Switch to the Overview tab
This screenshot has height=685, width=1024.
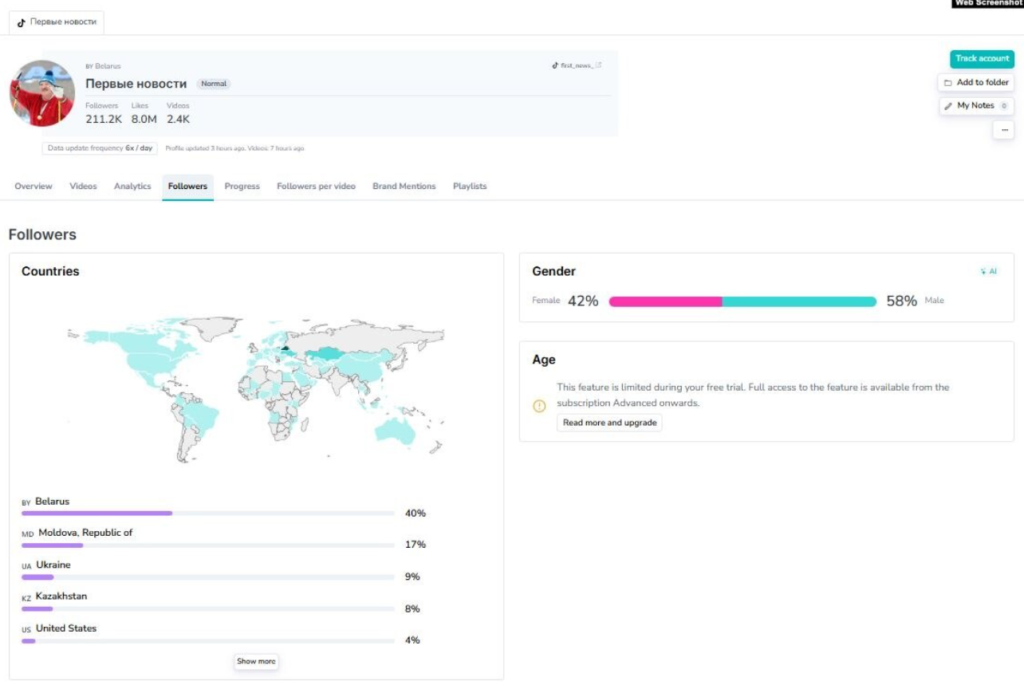tap(33, 186)
